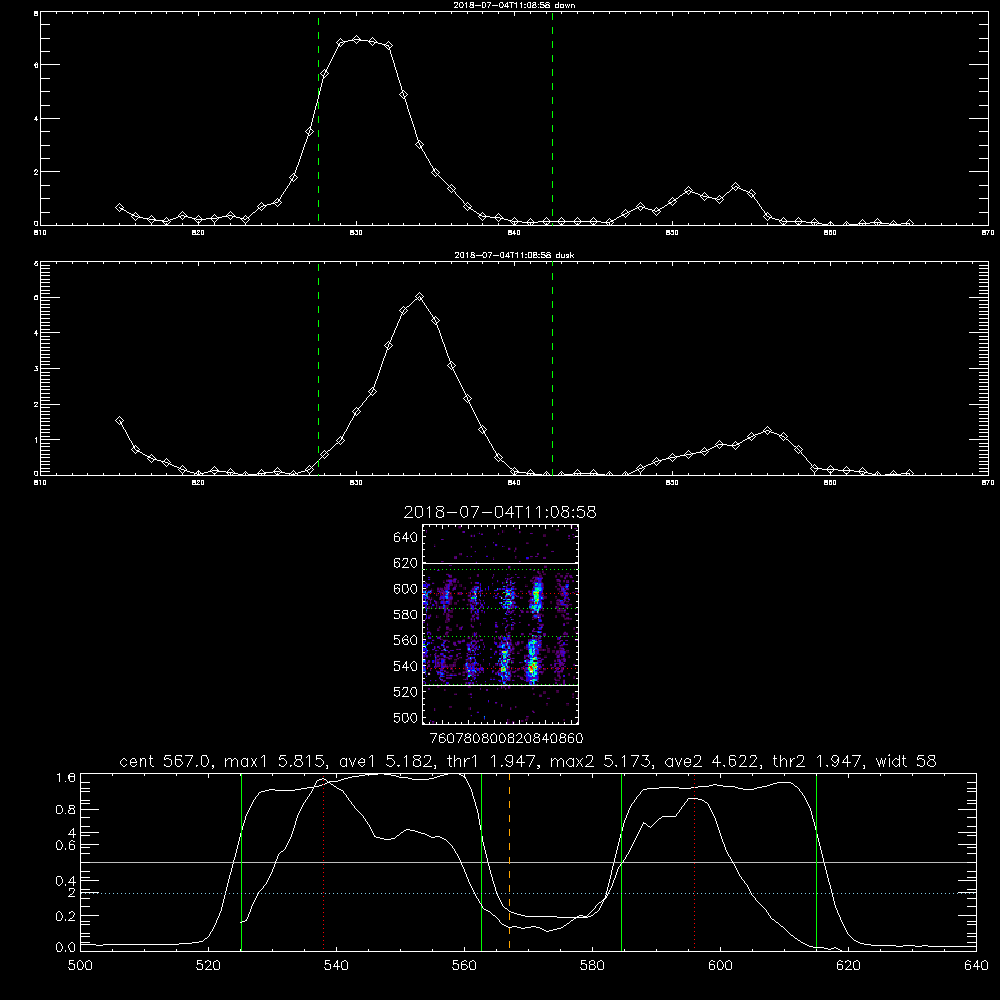Click the green solid boundary line near 615
The image size is (1000, 1000).
coord(816,861)
